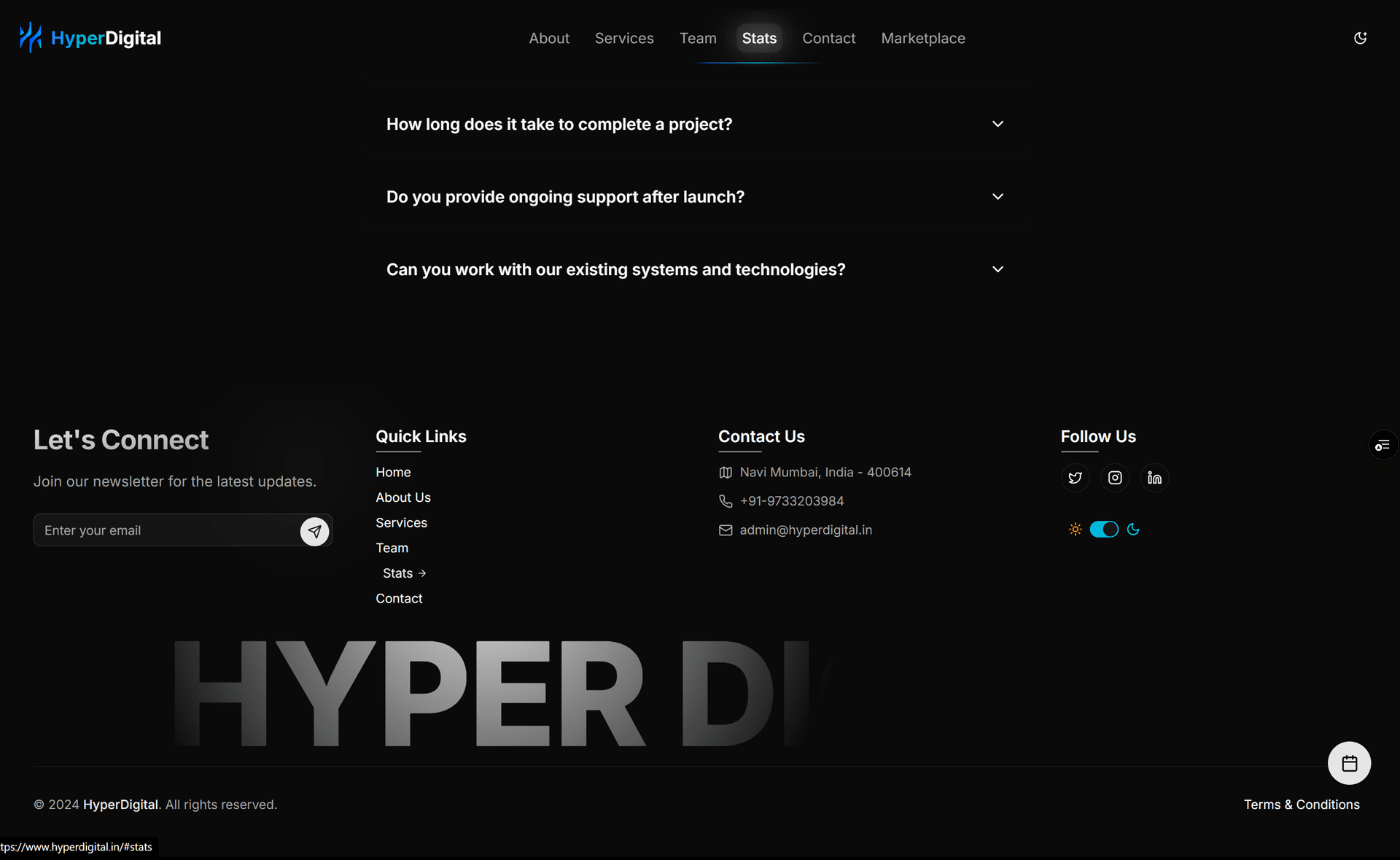
Task: Click the crescent moon beside the footer switch
Action: (1133, 530)
